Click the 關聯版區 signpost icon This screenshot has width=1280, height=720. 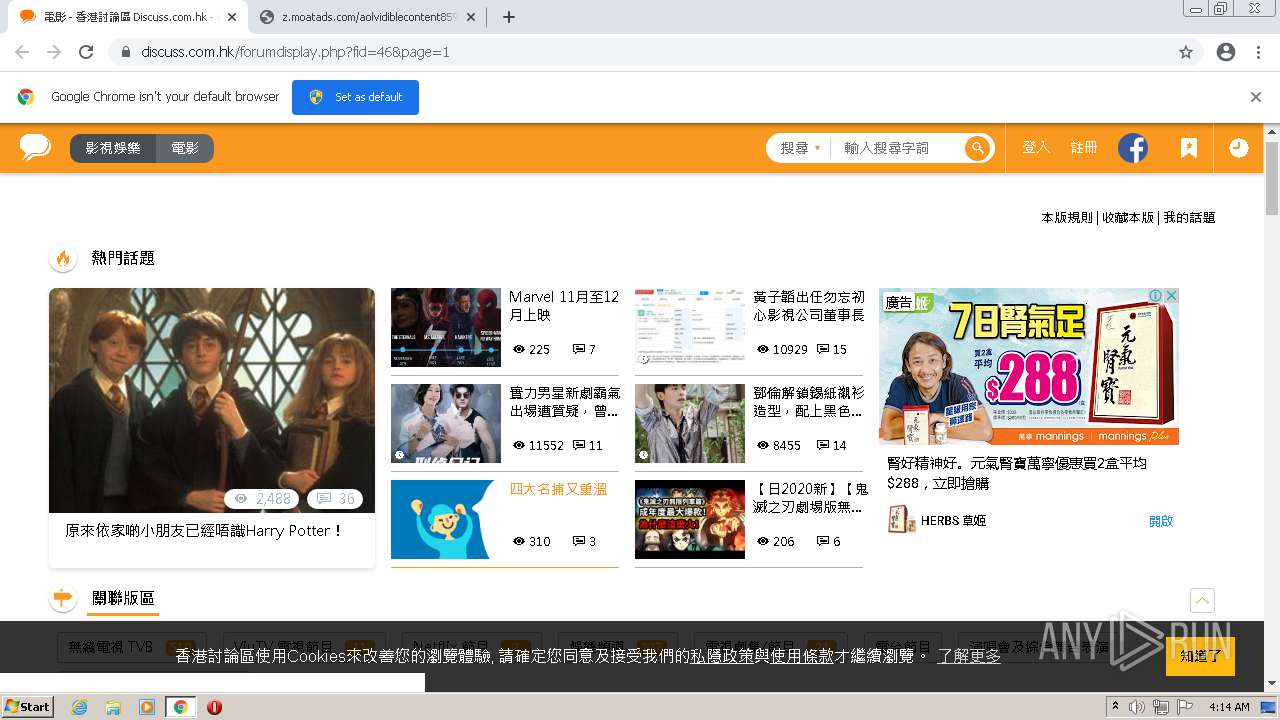click(x=63, y=598)
